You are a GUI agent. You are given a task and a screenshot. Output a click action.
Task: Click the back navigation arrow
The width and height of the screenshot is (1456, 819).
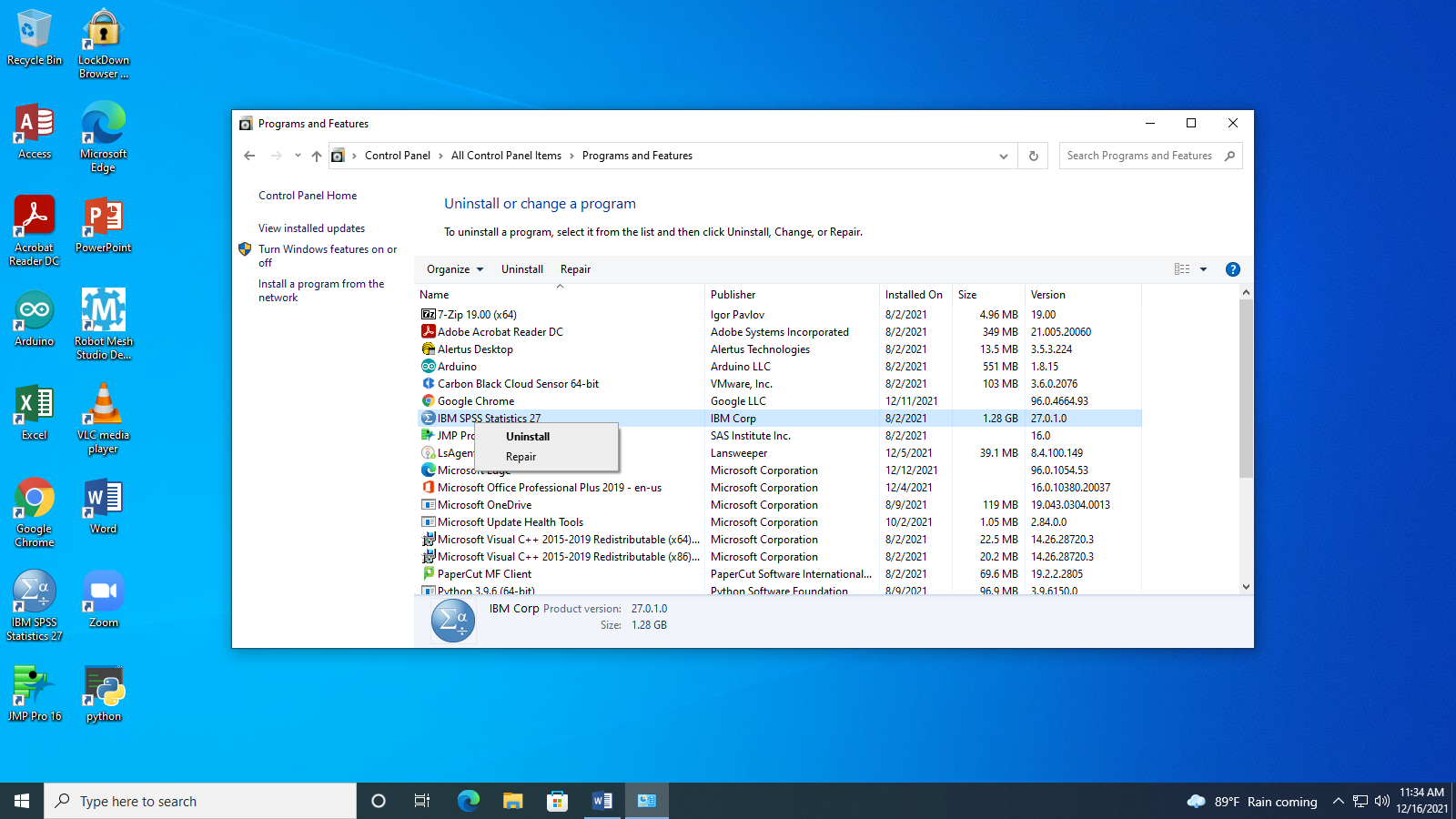coord(249,156)
